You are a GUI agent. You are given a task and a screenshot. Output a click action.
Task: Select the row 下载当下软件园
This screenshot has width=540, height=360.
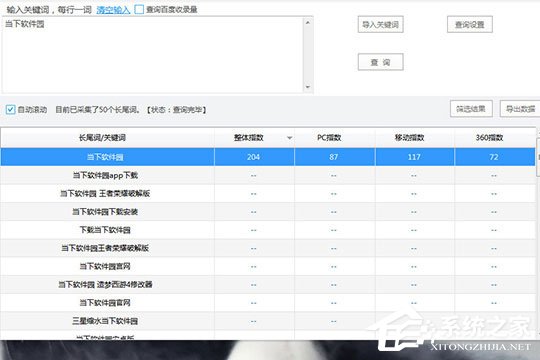pyautogui.click(x=268, y=230)
